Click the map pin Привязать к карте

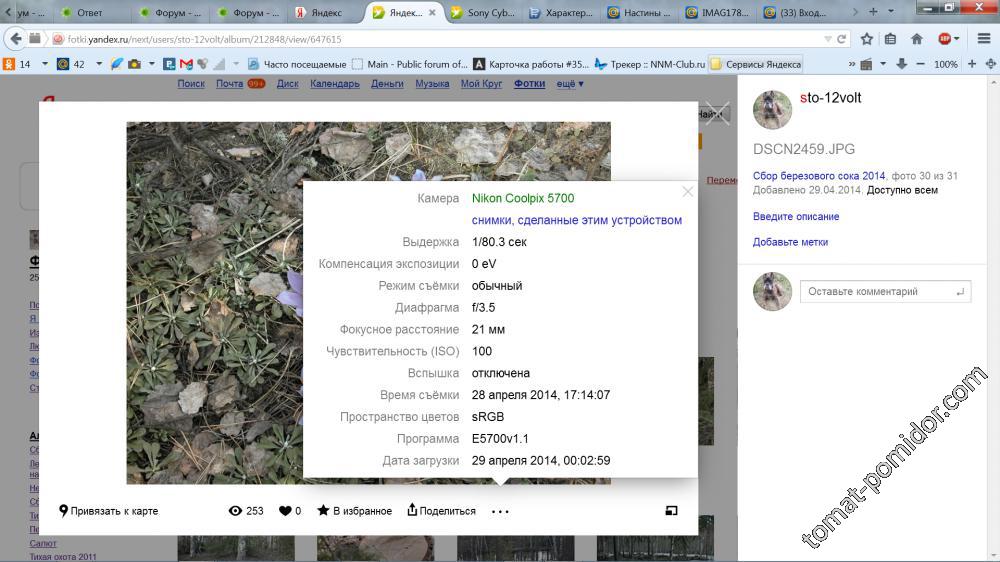click(64, 511)
